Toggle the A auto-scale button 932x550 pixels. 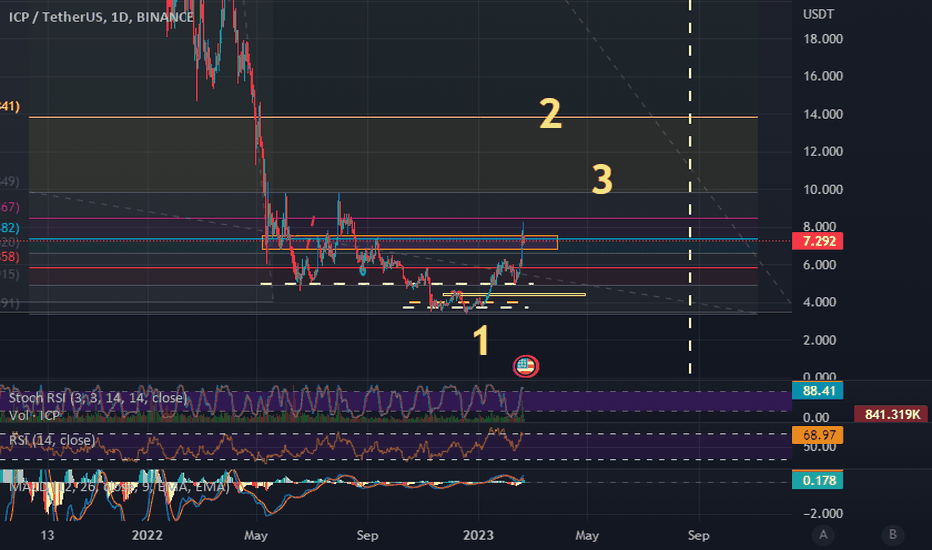coord(823,535)
